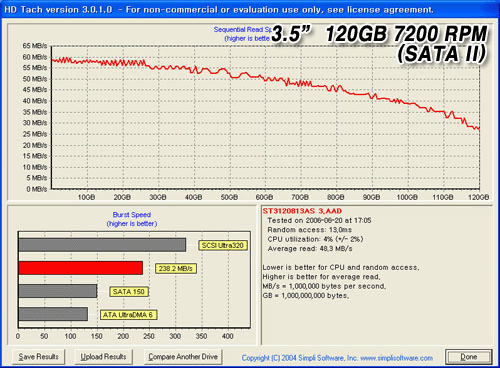Image resolution: width=500 pixels, height=368 pixels.
Task: Click the 60GB mark on graph axis
Action: tap(264, 197)
